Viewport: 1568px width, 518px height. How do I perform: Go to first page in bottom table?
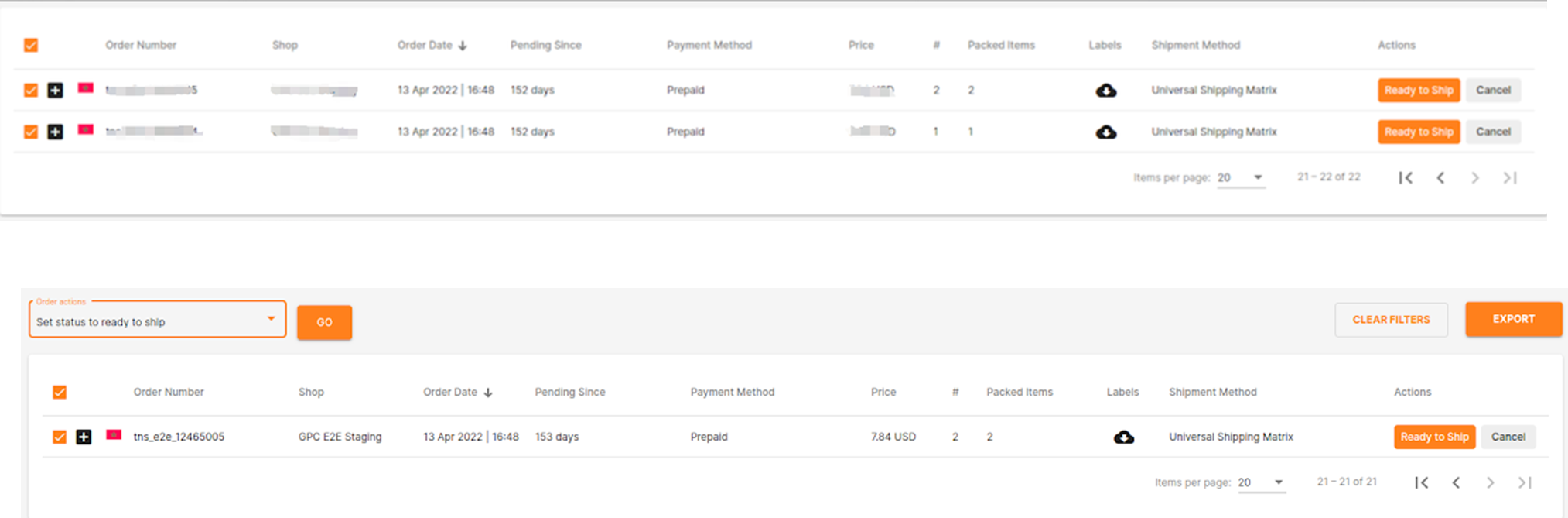(x=1421, y=482)
